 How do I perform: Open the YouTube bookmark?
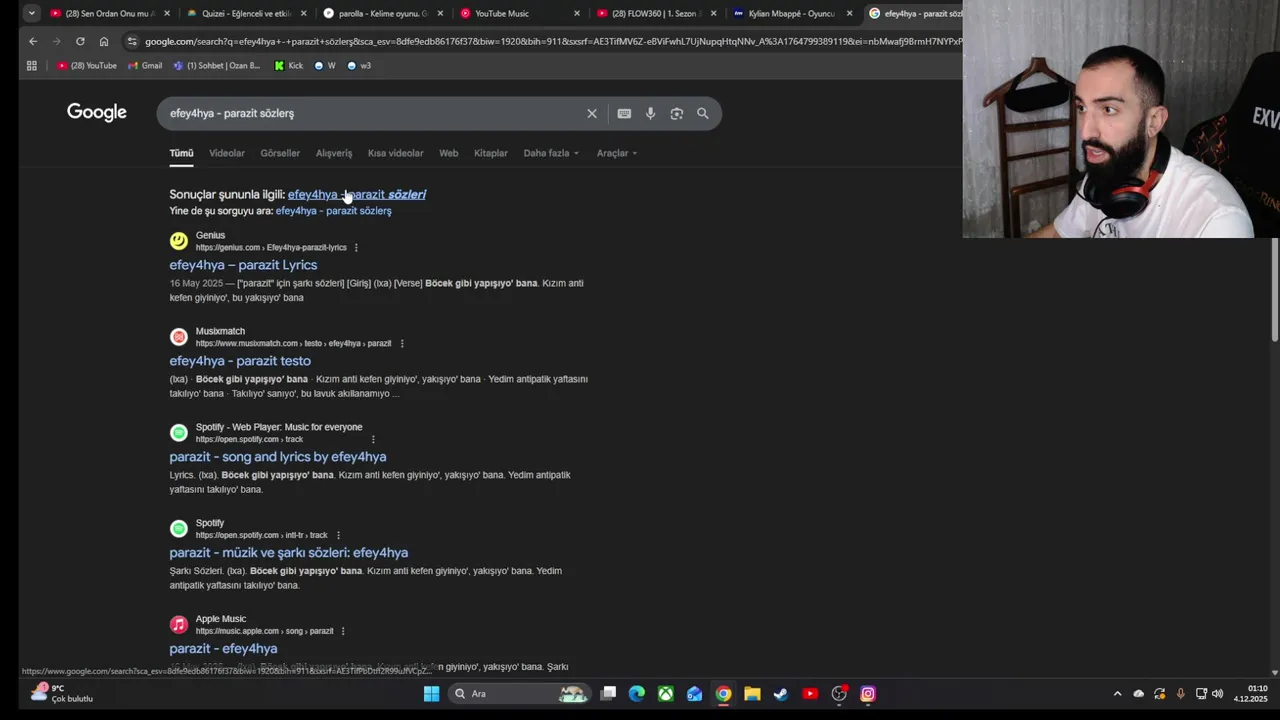click(x=87, y=65)
